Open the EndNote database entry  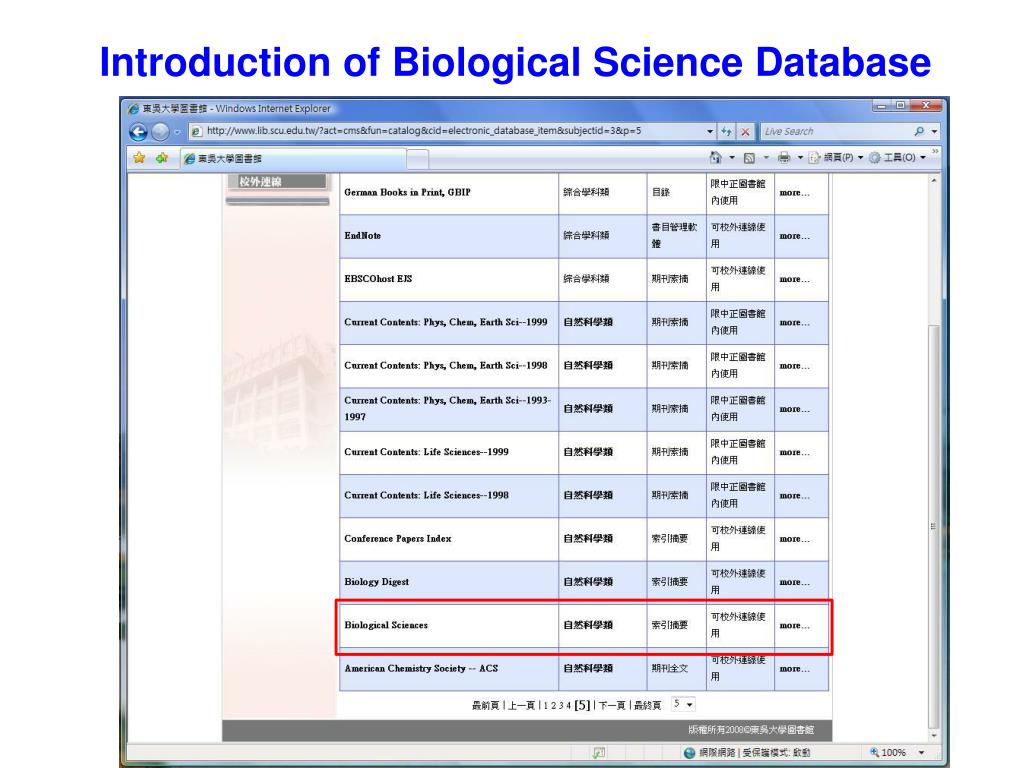(x=362, y=236)
